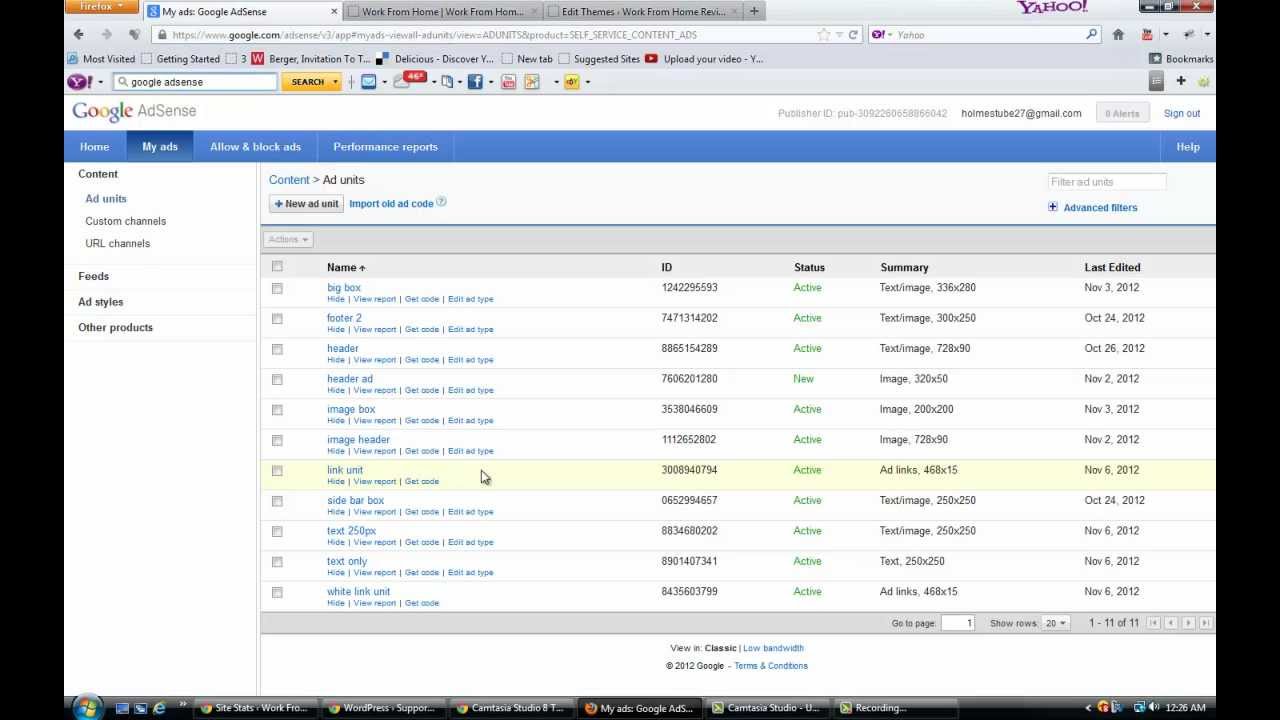Viewport: 1280px width, 720px height.
Task: Click the Google AdSense logo
Action: click(x=134, y=111)
